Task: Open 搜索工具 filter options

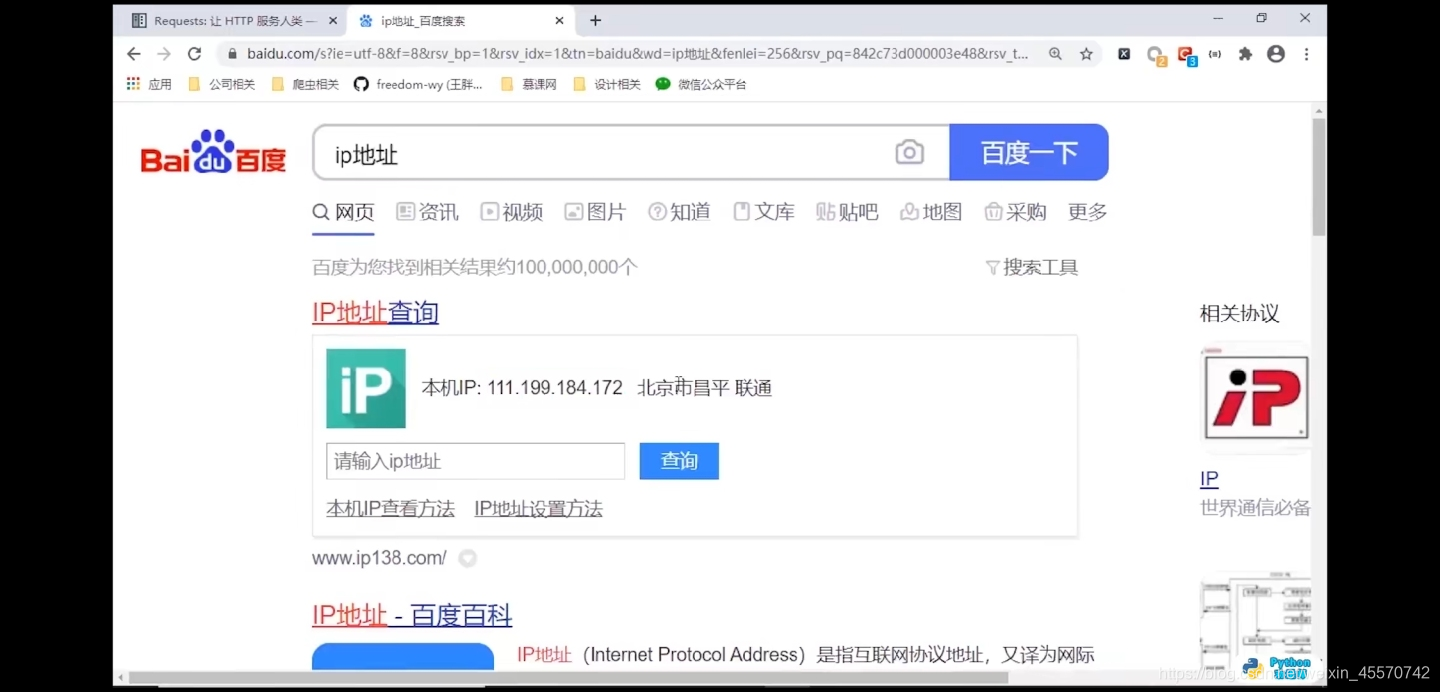Action: click(1032, 267)
